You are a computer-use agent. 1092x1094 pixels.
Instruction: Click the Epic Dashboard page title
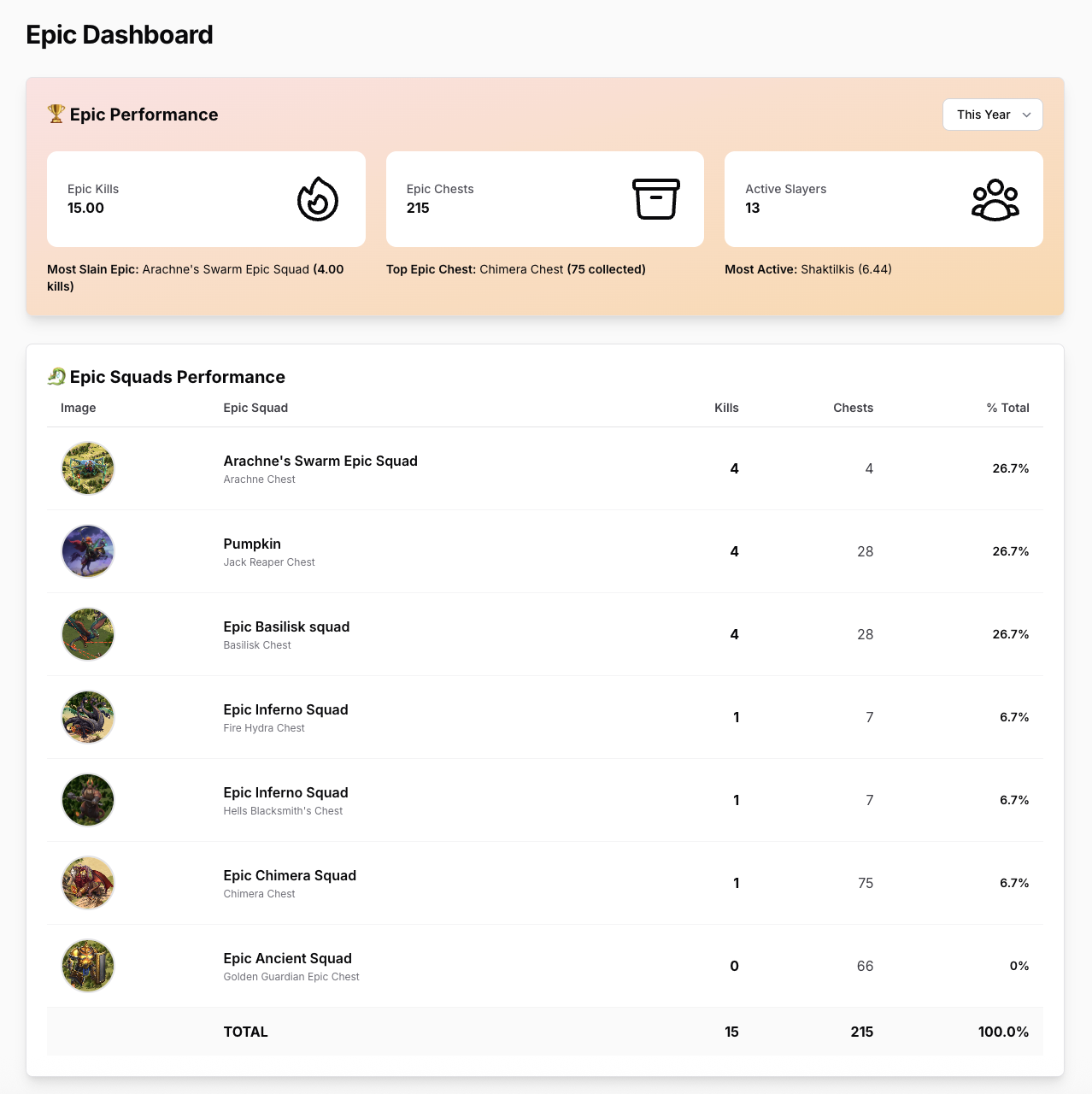[120, 35]
